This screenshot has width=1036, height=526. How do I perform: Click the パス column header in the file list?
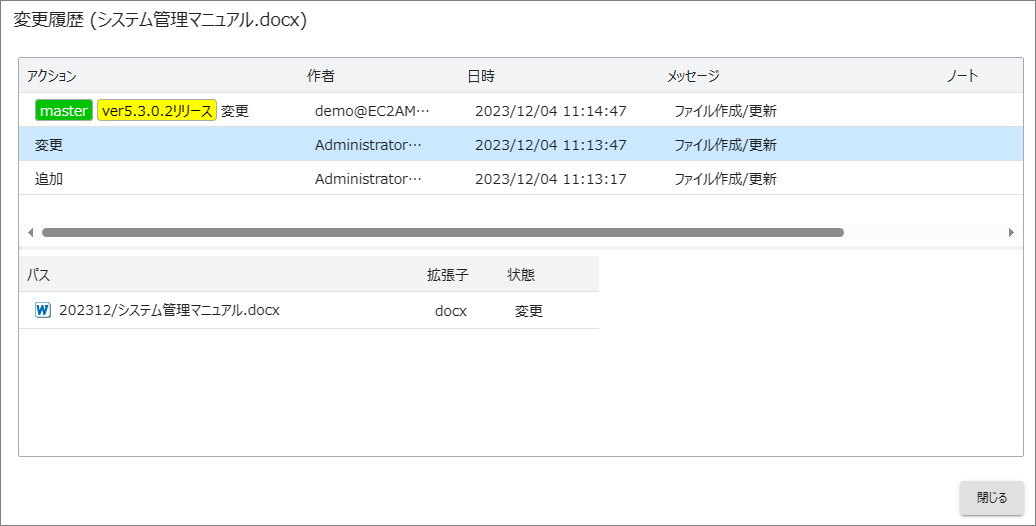tap(38, 274)
